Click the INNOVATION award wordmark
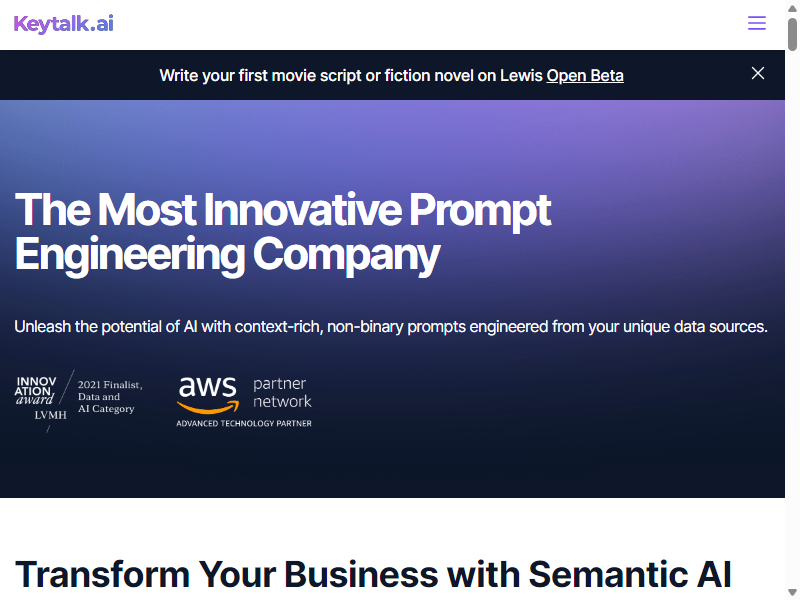 tap(35, 391)
